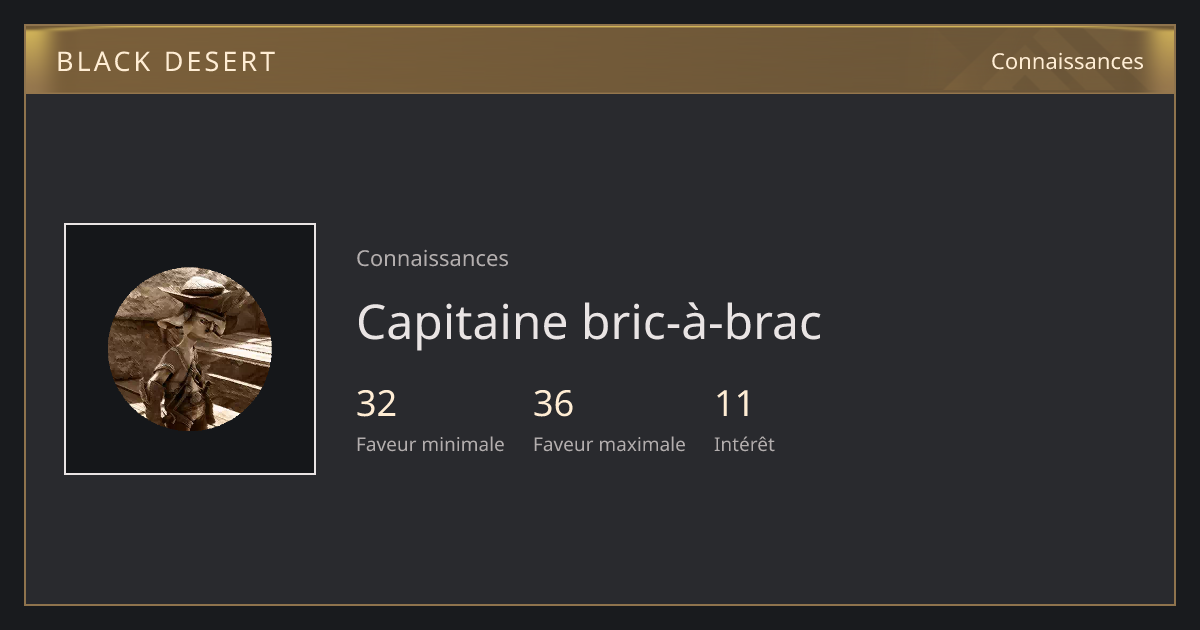Viewport: 1200px width, 630px height.
Task: Click the 11 interest value
Action: tap(733, 404)
